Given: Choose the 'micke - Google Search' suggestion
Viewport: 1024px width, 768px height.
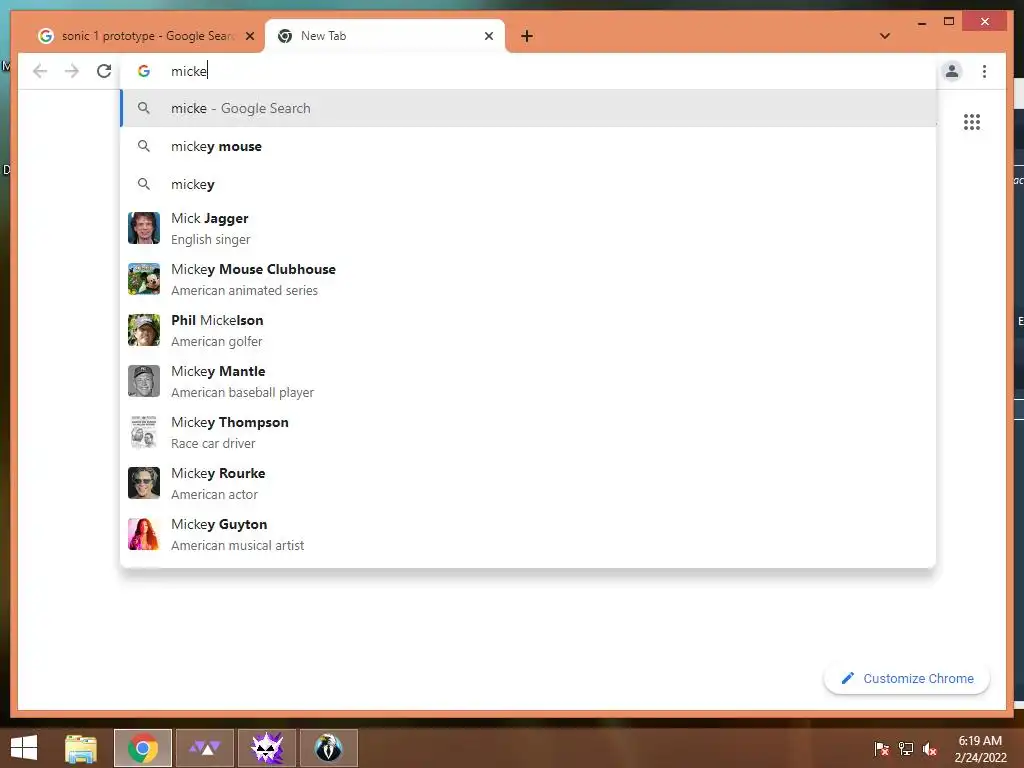Looking at the screenshot, I should [x=528, y=108].
